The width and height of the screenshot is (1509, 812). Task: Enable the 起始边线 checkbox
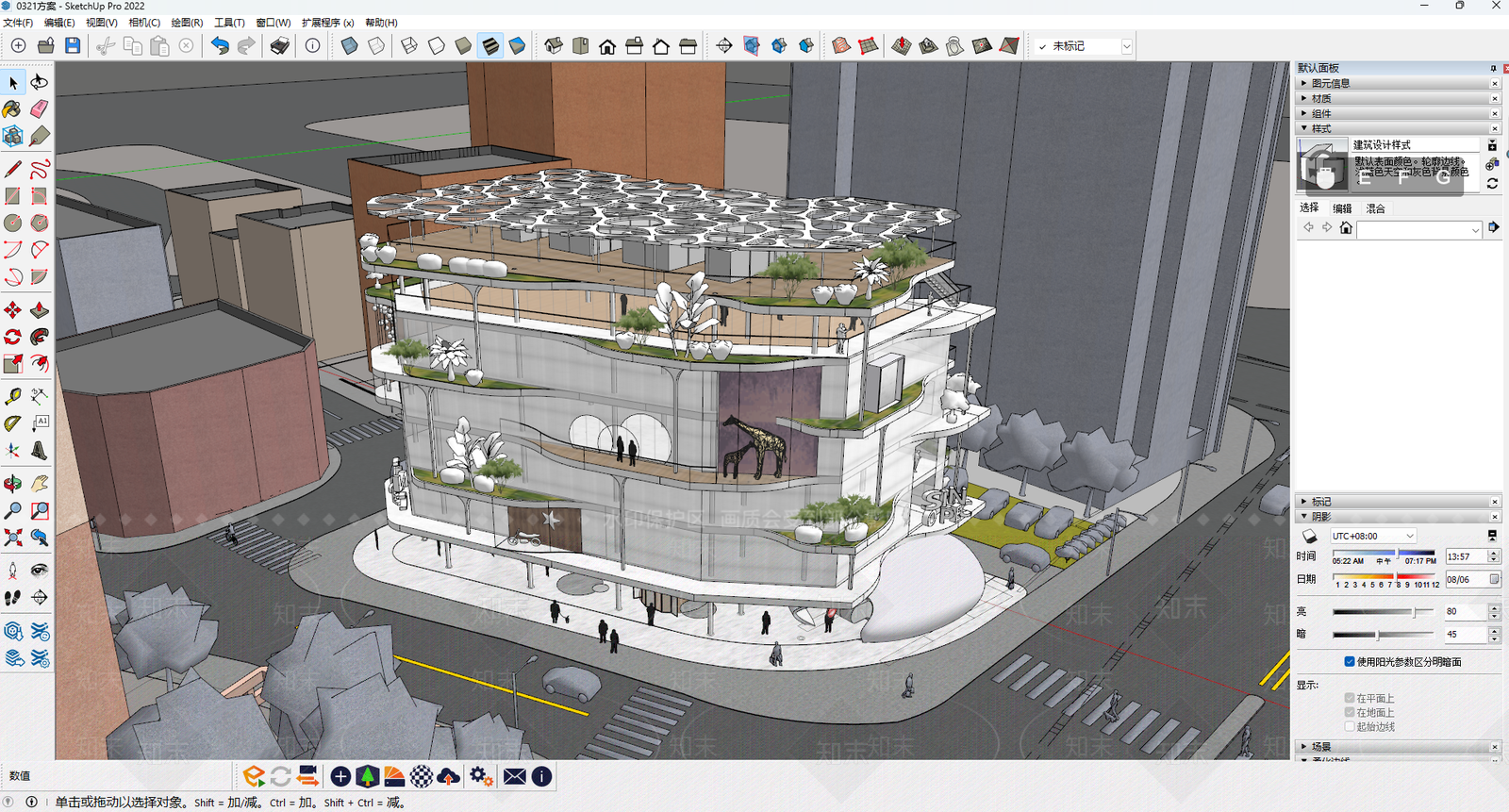coord(1350,727)
